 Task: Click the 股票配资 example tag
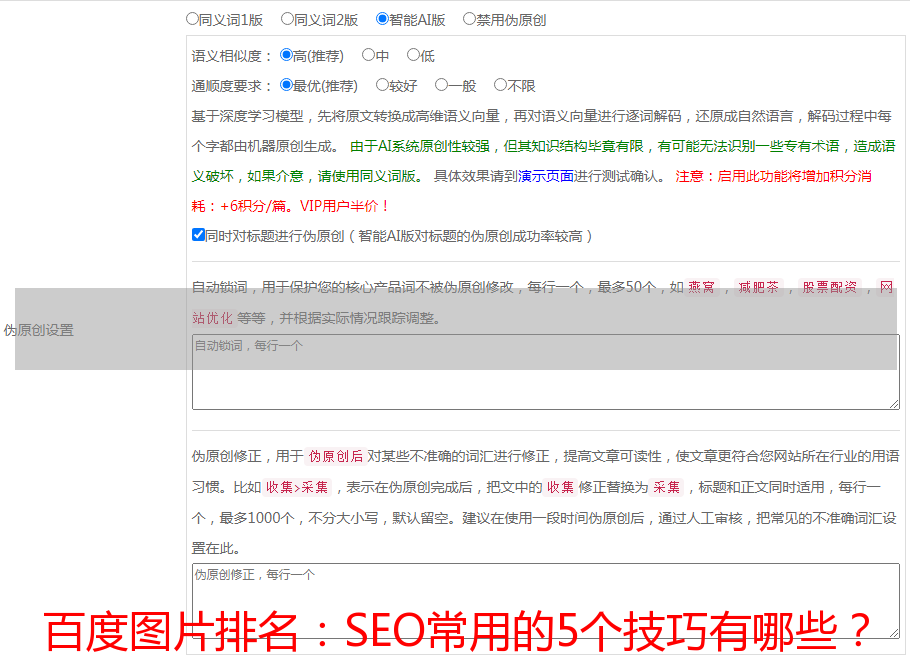(x=830, y=287)
